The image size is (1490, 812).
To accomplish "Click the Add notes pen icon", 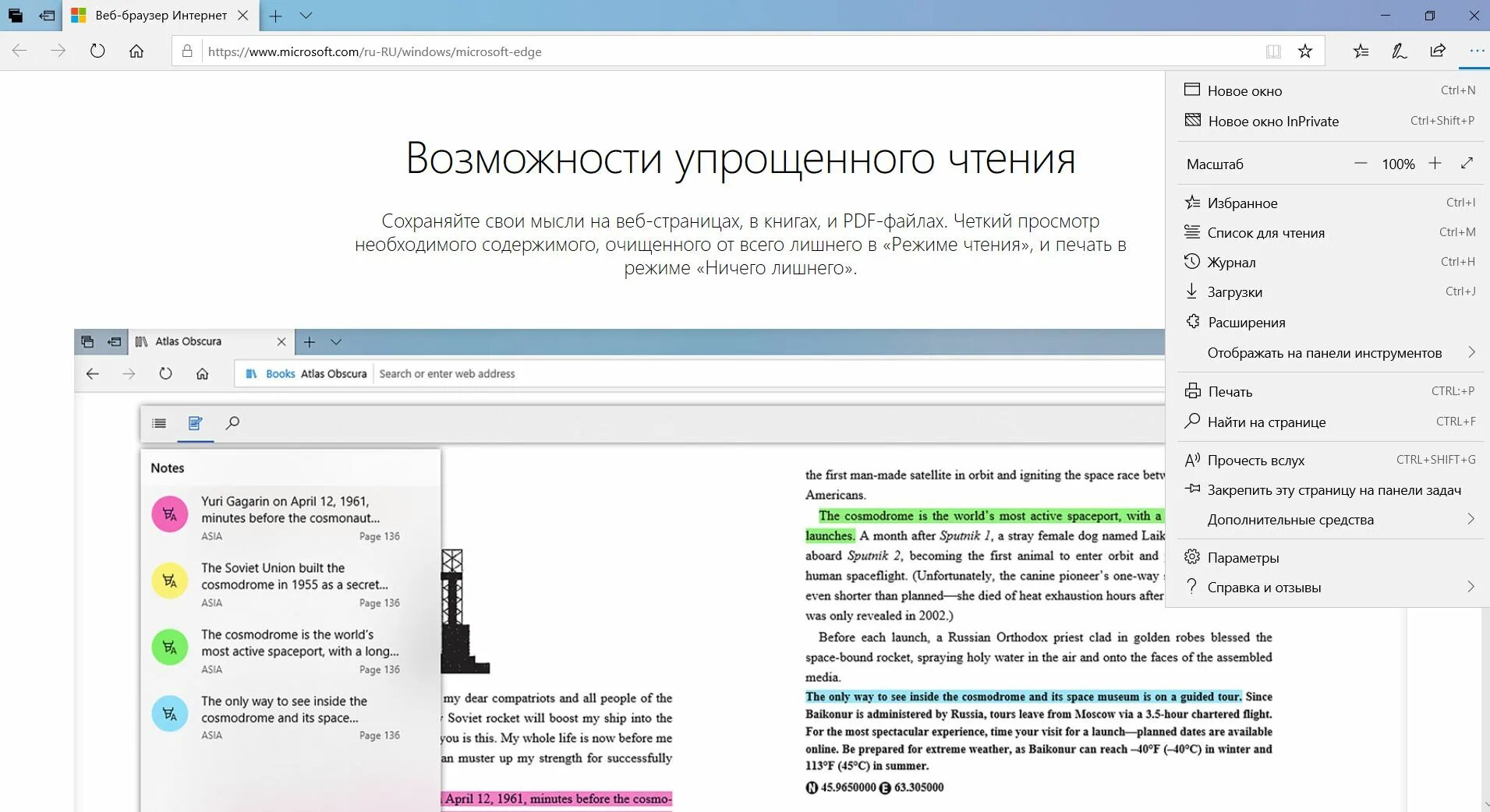I will (1400, 51).
